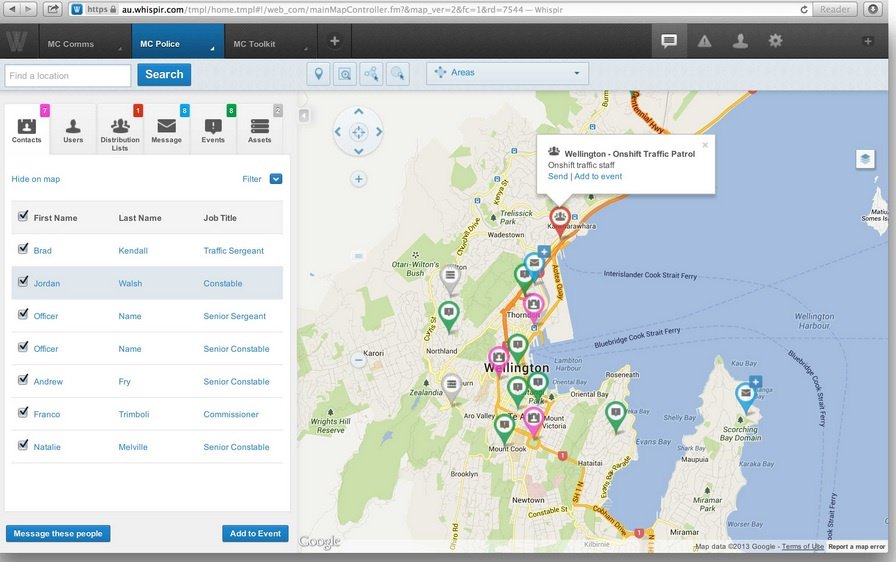The height and width of the screenshot is (562, 896).
Task: Click Send link in map popup
Action: pyautogui.click(x=558, y=176)
